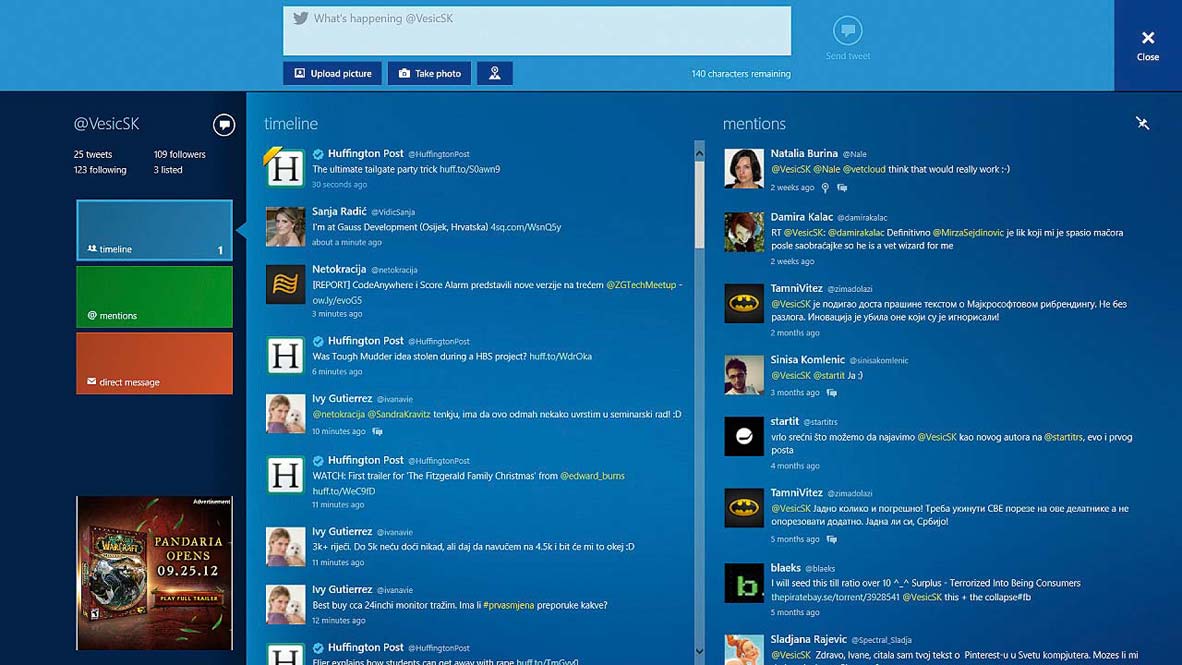1182x665 pixels.
Task: Click the timeline column's vertical scrollbar thumb
Action: [x=699, y=205]
